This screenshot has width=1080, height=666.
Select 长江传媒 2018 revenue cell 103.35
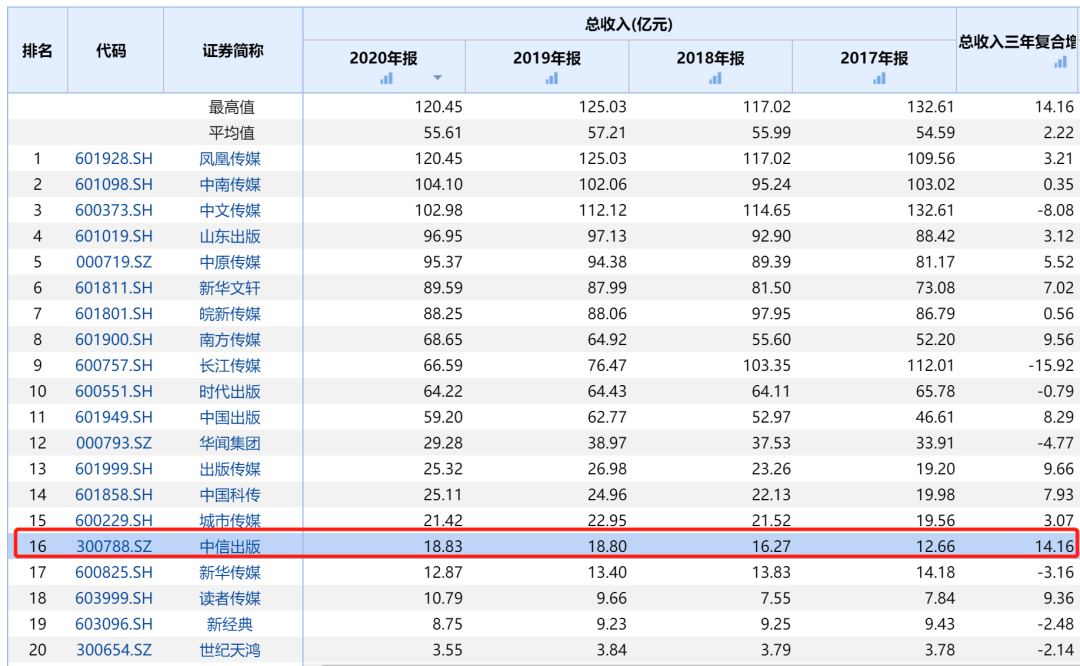click(767, 365)
